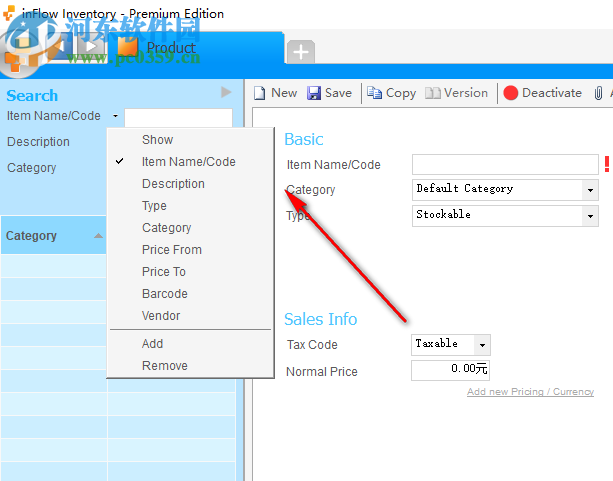Open Add new Pricing / Currency link
The height and width of the screenshot is (481, 613).
pyautogui.click(x=531, y=392)
